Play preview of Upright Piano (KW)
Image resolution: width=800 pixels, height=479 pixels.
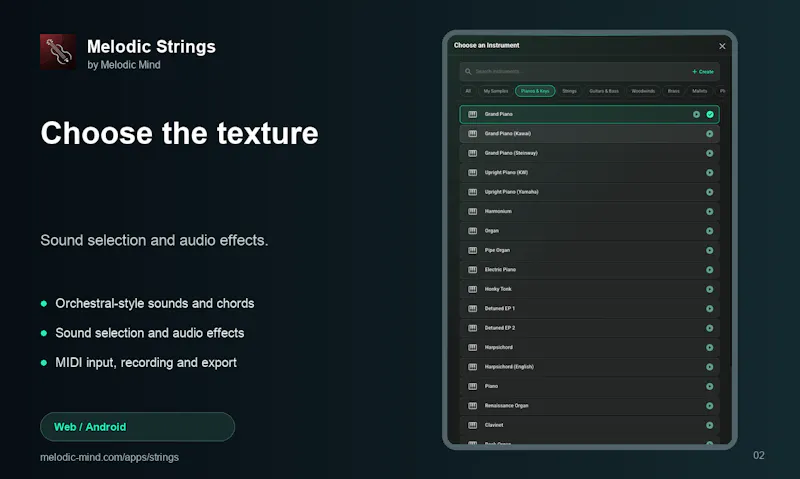click(x=709, y=172)
